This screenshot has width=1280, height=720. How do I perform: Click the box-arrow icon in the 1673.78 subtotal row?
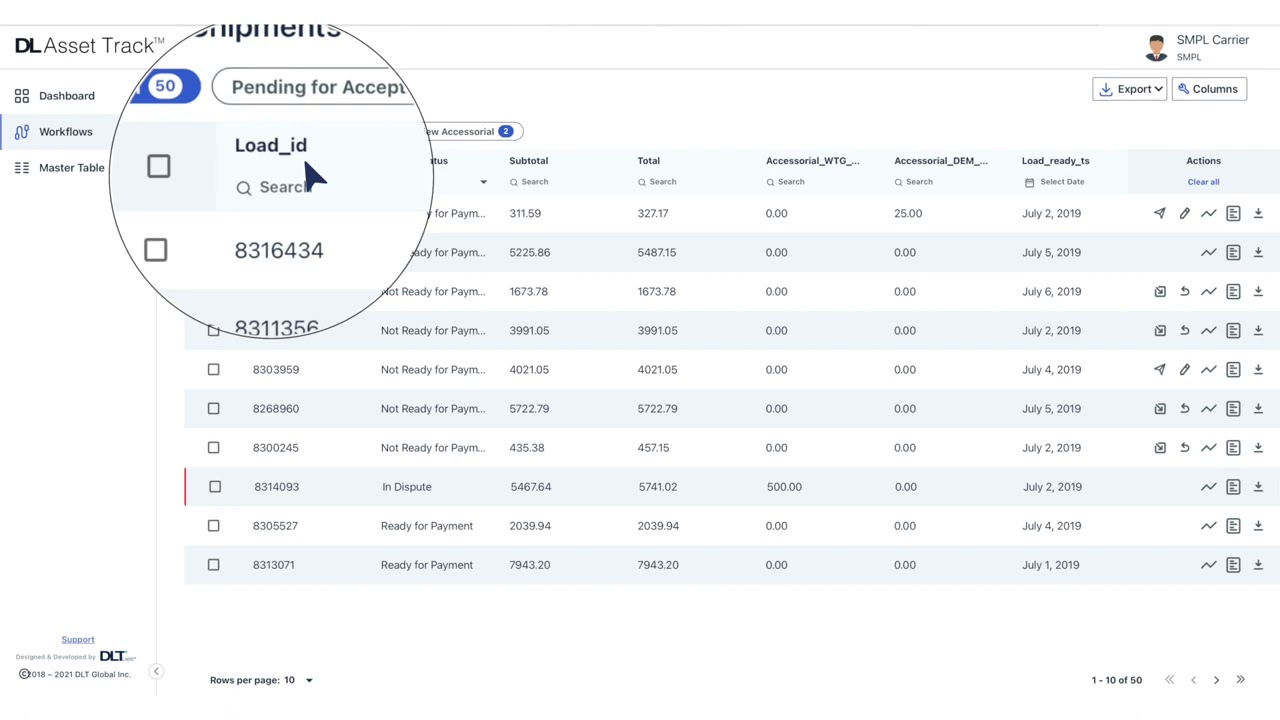coord(1160,291)
